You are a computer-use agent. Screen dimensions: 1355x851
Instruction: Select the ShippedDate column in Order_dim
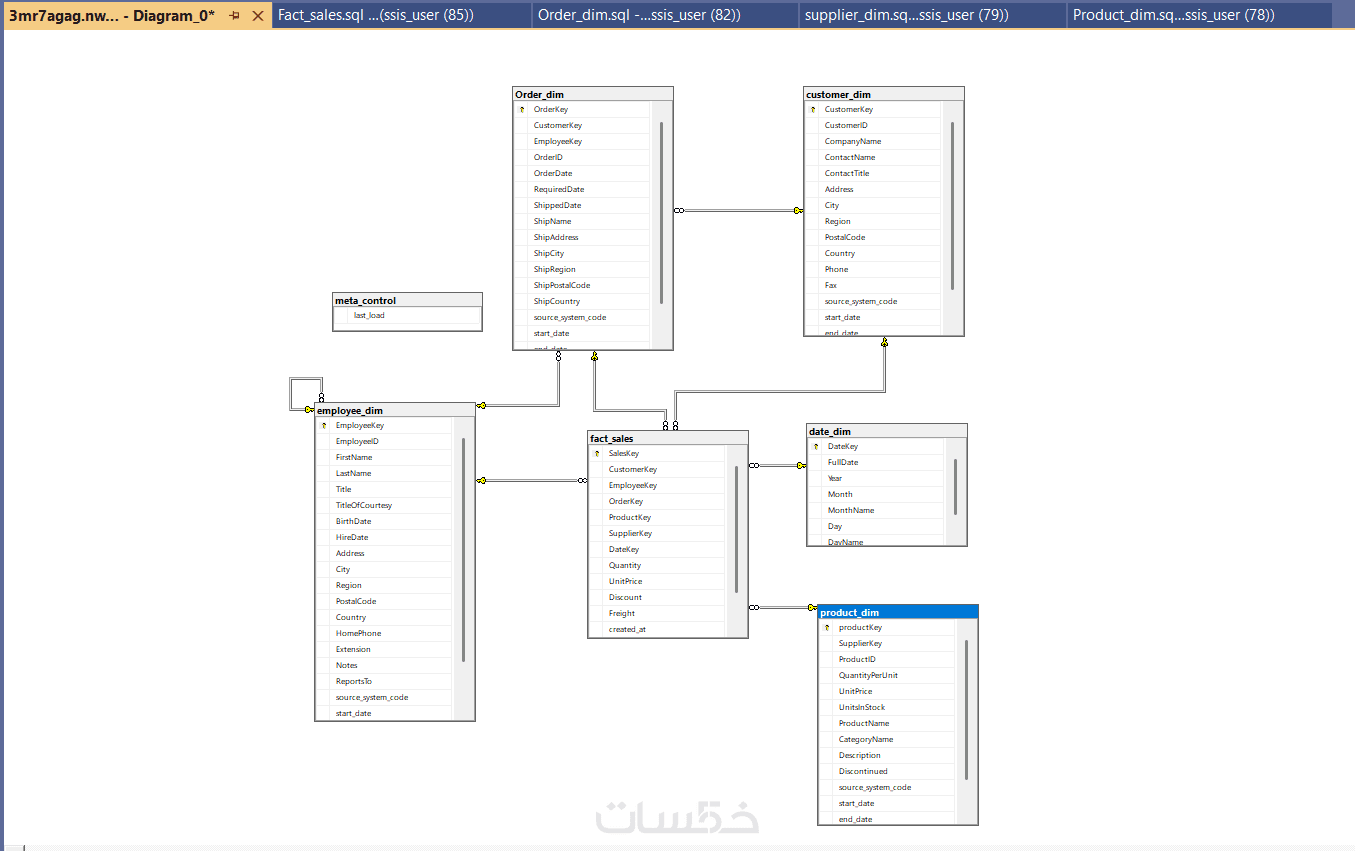coord(582,205)
